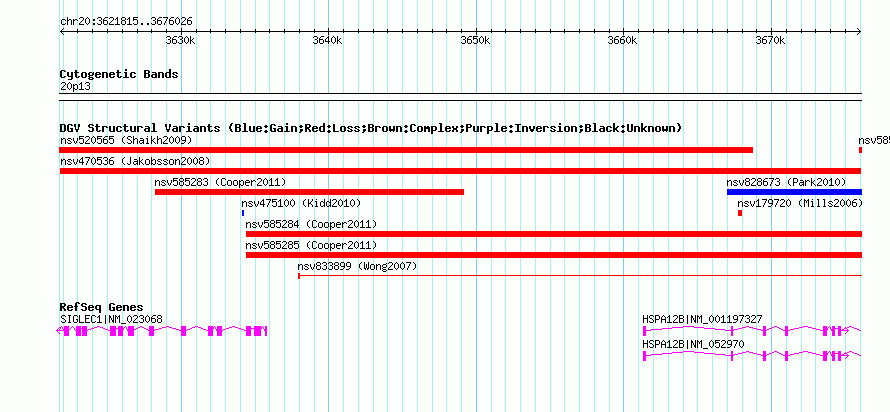Image resolution: width=890 pixels, height=412 pixels.
Task: Click the chr20:3621815..3676026 coordinate label
Action: click(x=126, y=22)
